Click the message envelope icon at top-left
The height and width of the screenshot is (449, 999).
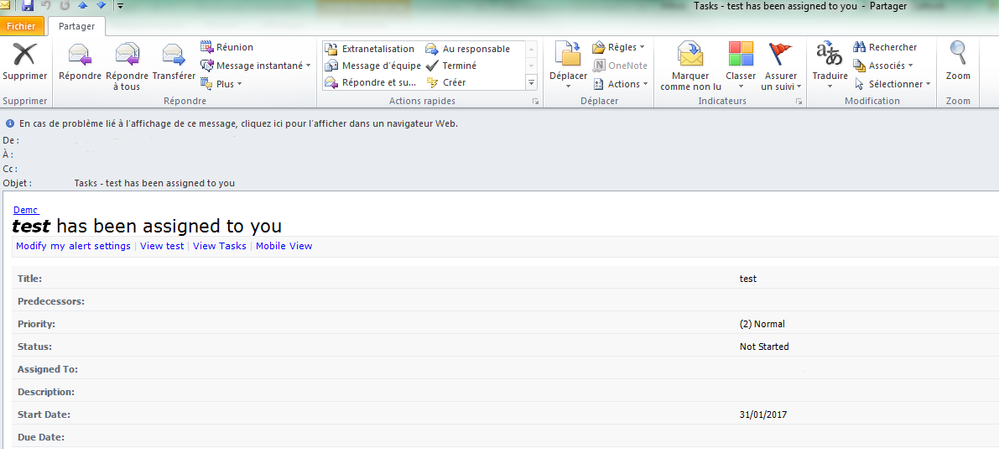5,5
